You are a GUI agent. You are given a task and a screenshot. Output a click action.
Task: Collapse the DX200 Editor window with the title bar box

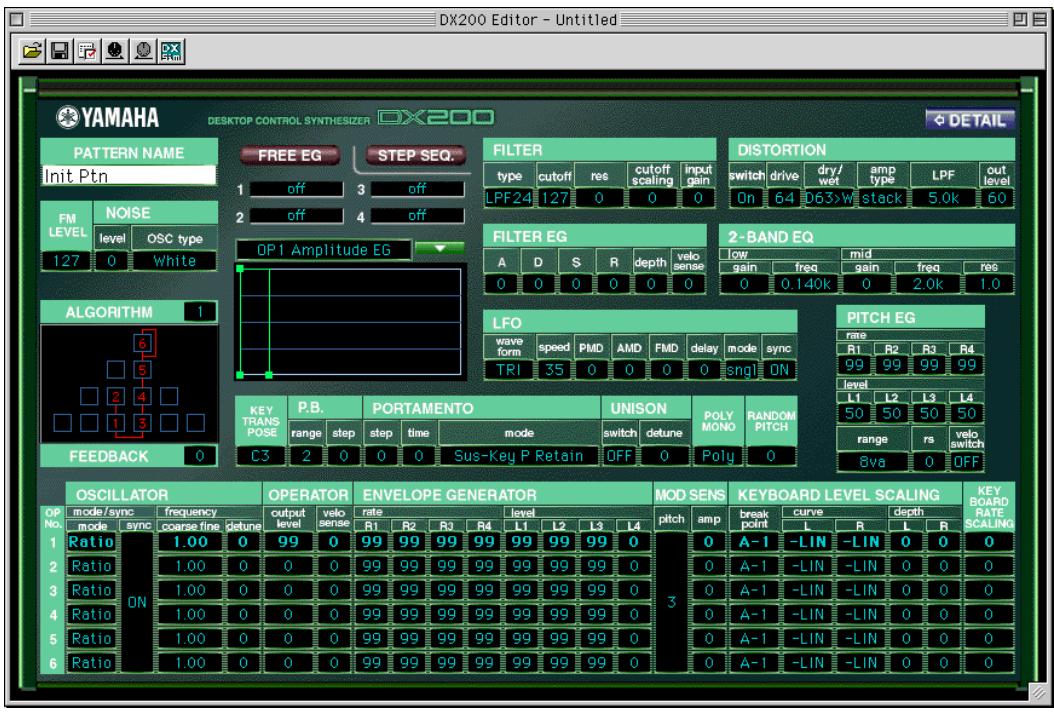1039,19
